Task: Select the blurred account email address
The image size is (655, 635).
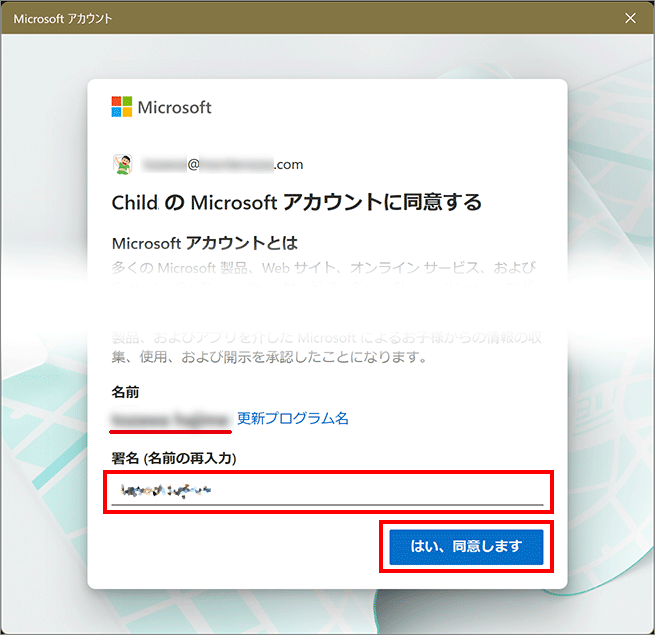Action: click(x=222, y=165)
